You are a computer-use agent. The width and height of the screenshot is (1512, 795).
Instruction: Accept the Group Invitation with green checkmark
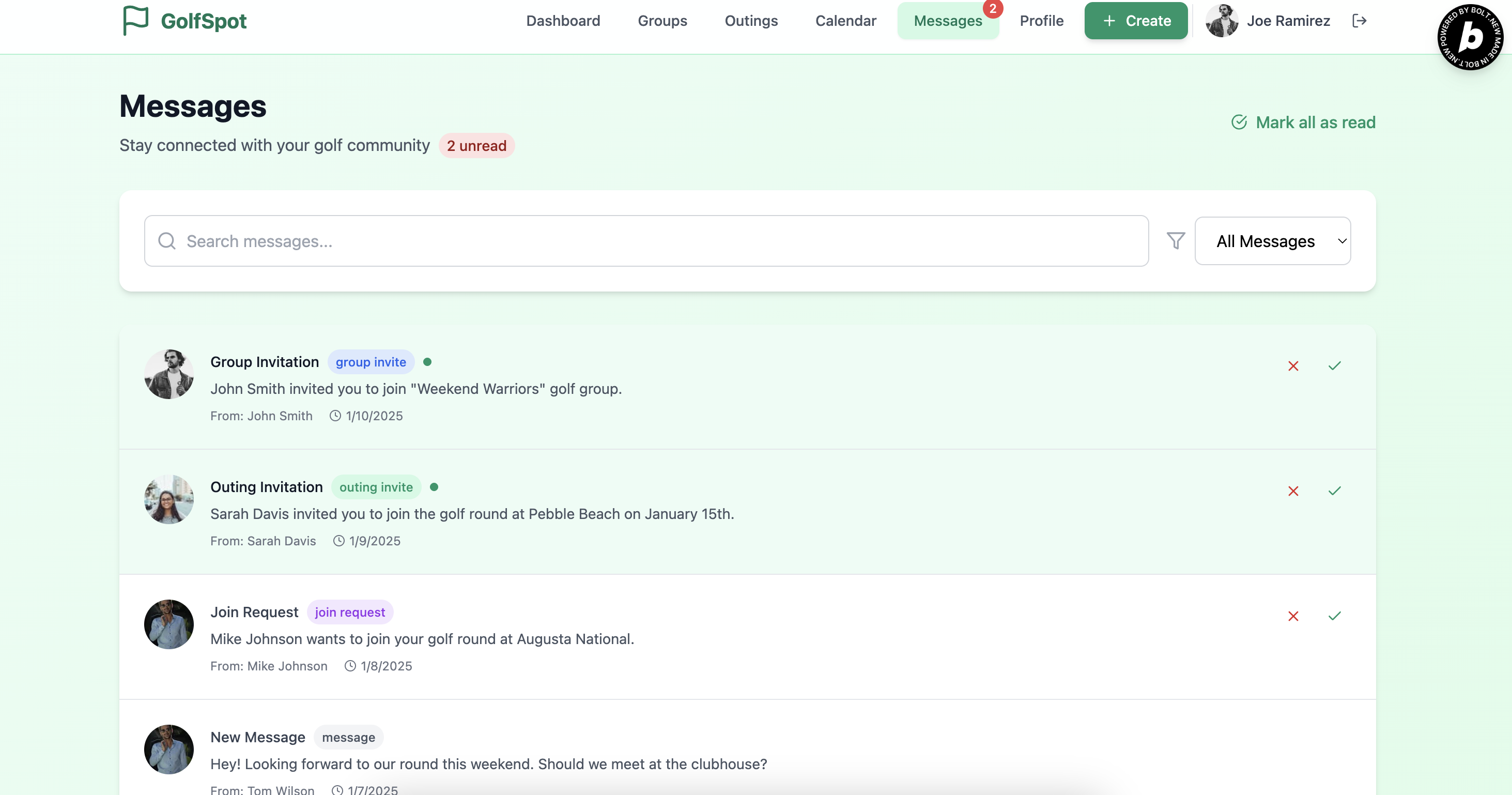coord(1334,366)
